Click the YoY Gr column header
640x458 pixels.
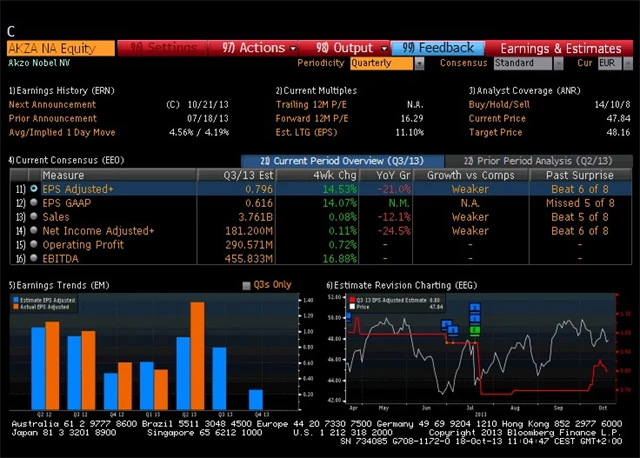coord(386,175)
